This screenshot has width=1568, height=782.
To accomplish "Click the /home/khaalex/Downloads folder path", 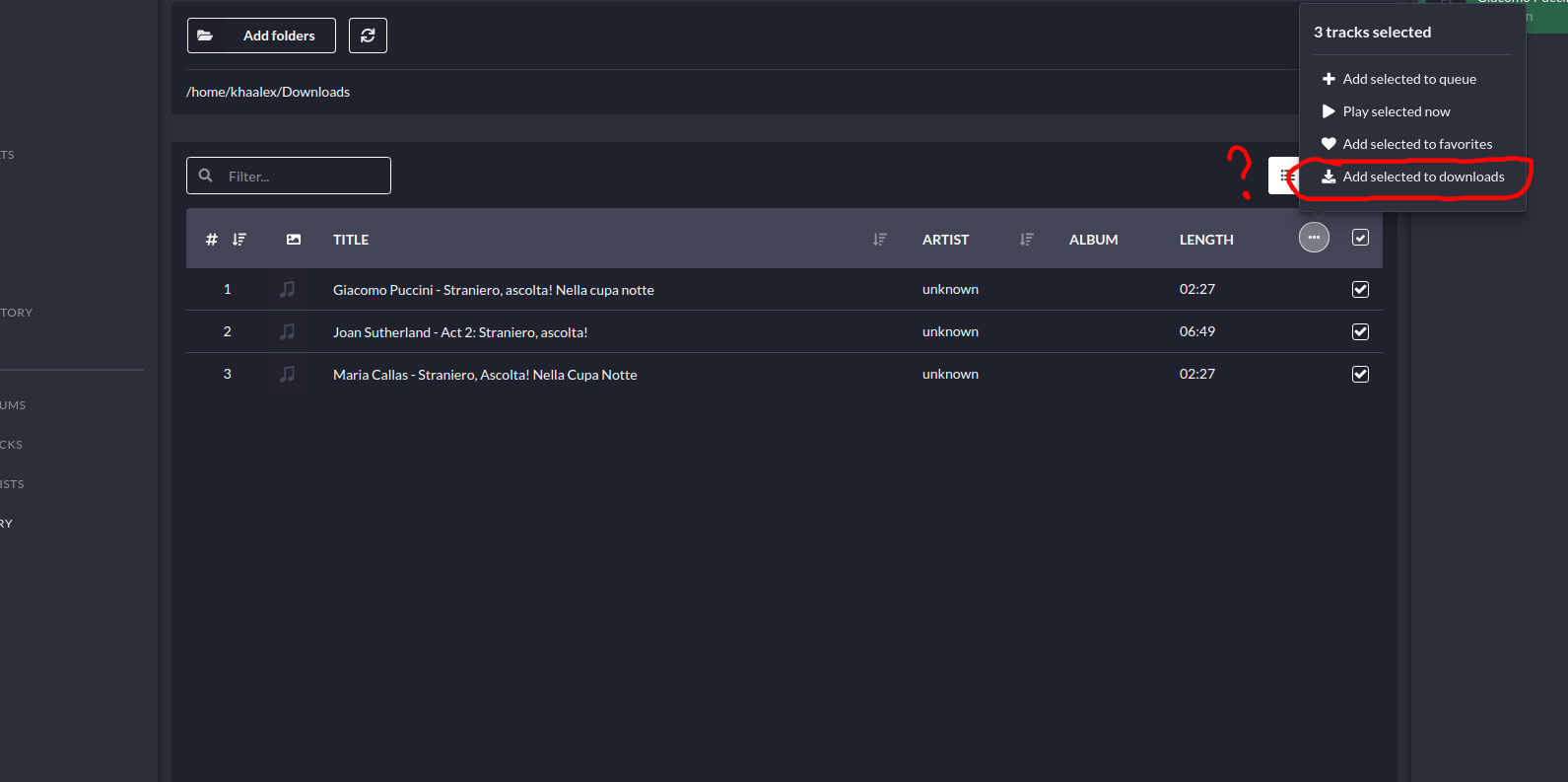I will tap(268, 92).
